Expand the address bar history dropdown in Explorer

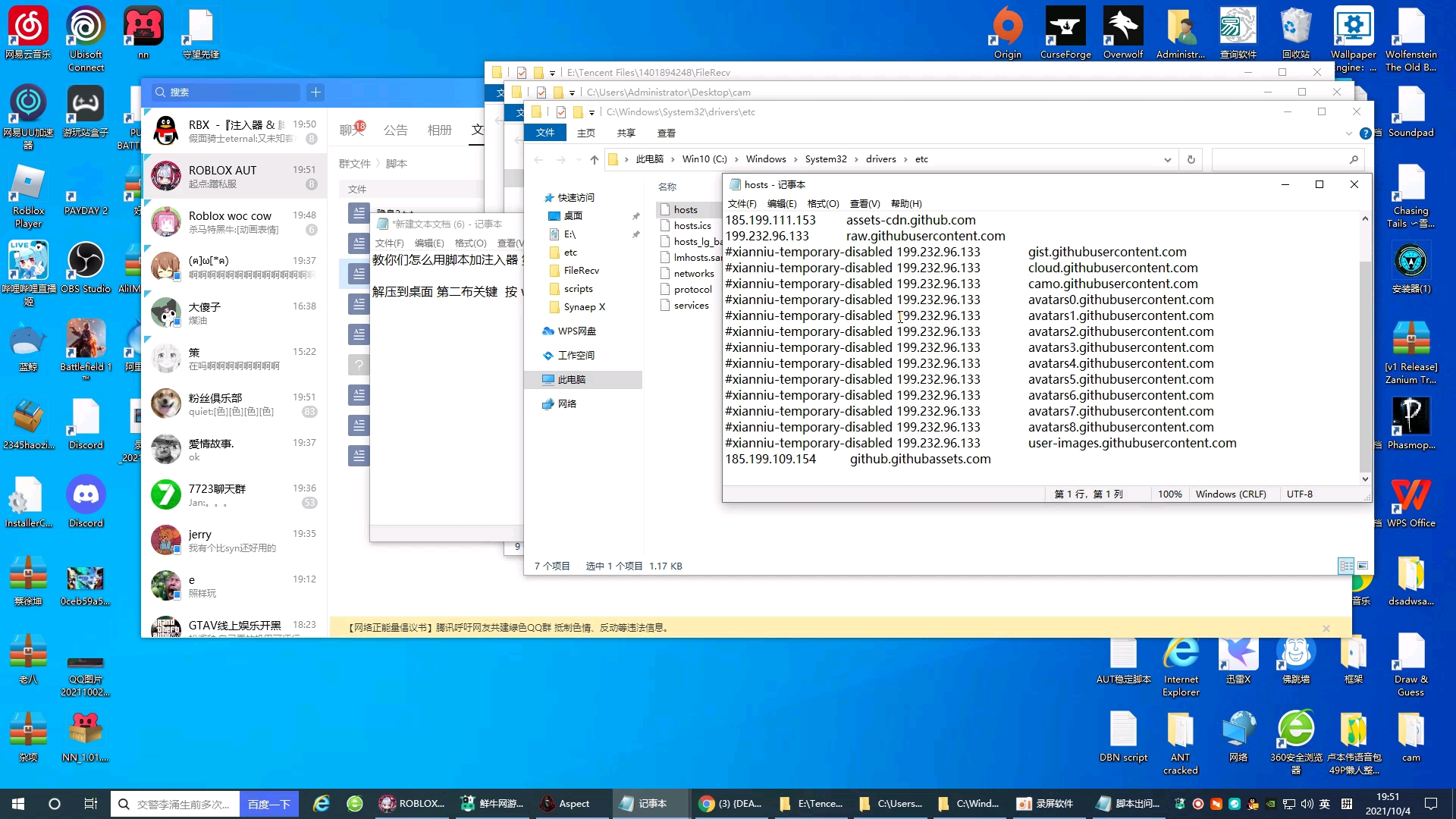click(x=1167, y=159)
